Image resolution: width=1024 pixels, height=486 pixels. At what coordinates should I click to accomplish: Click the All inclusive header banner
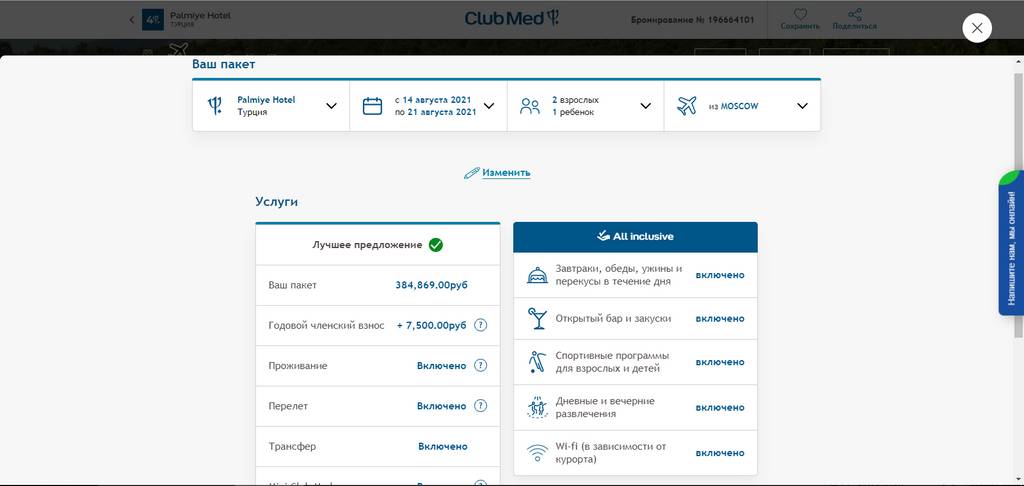pyautogui.click(x=635, y=237)
